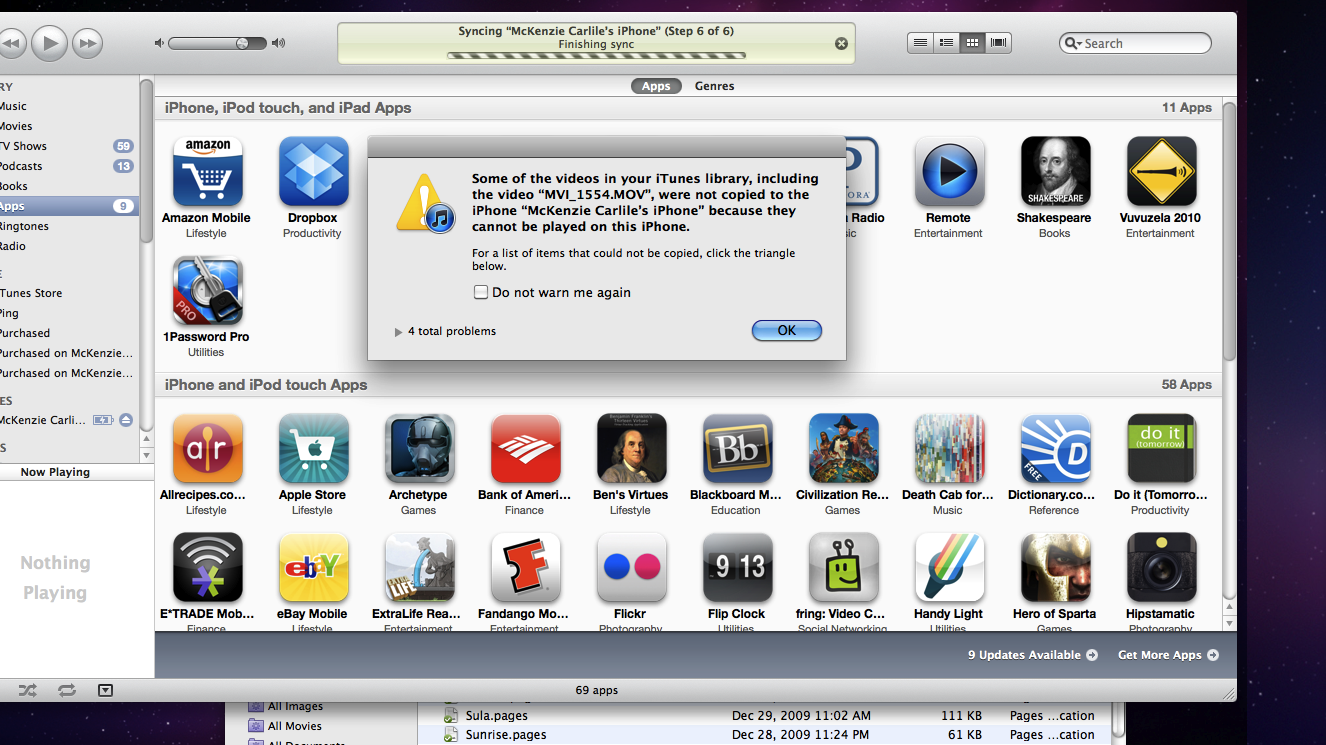Open Movies in the iTunes sidebar
1326x745 pixels.
pos(68,126)
